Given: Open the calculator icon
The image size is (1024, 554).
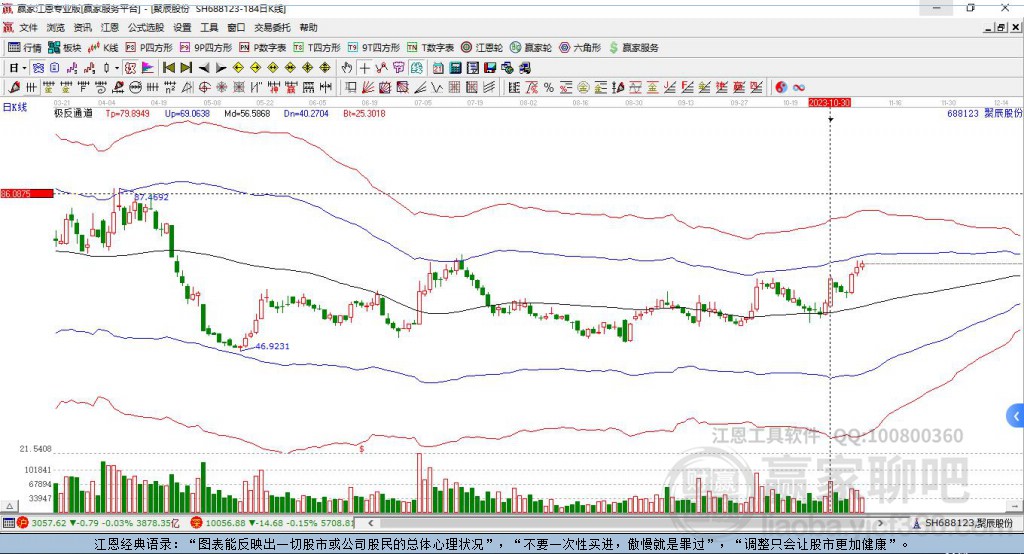Looking at the screenshot, I should pos(455,68).
